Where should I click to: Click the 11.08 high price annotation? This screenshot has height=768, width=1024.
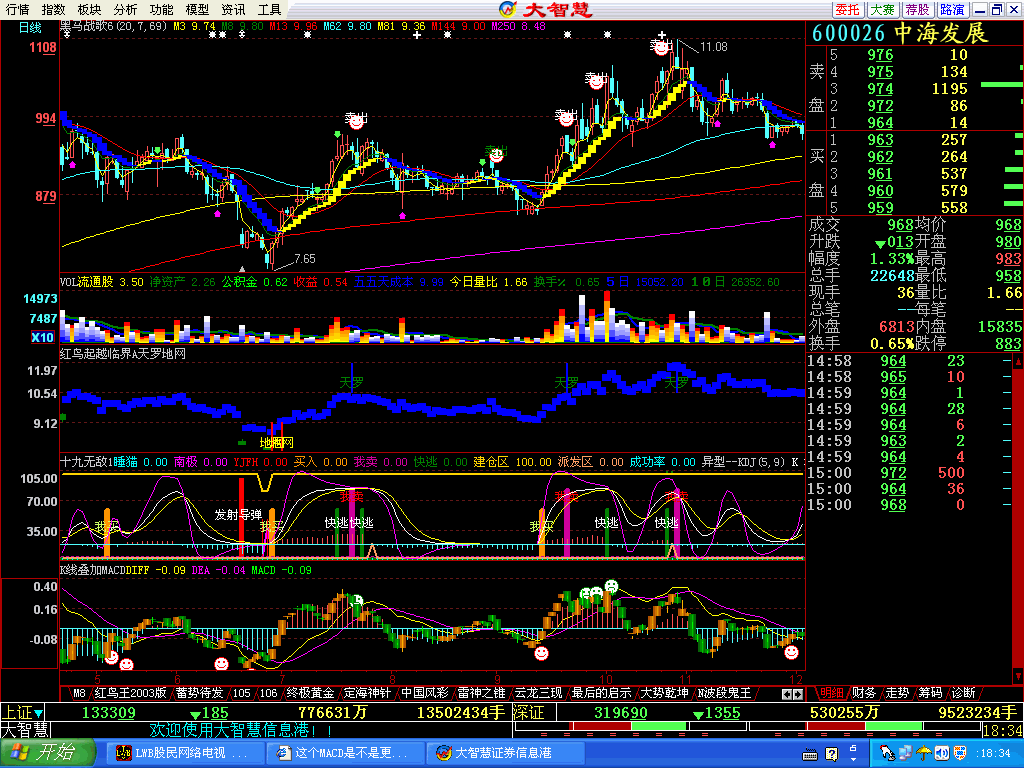pyautogui.click(x=713, y=46)
